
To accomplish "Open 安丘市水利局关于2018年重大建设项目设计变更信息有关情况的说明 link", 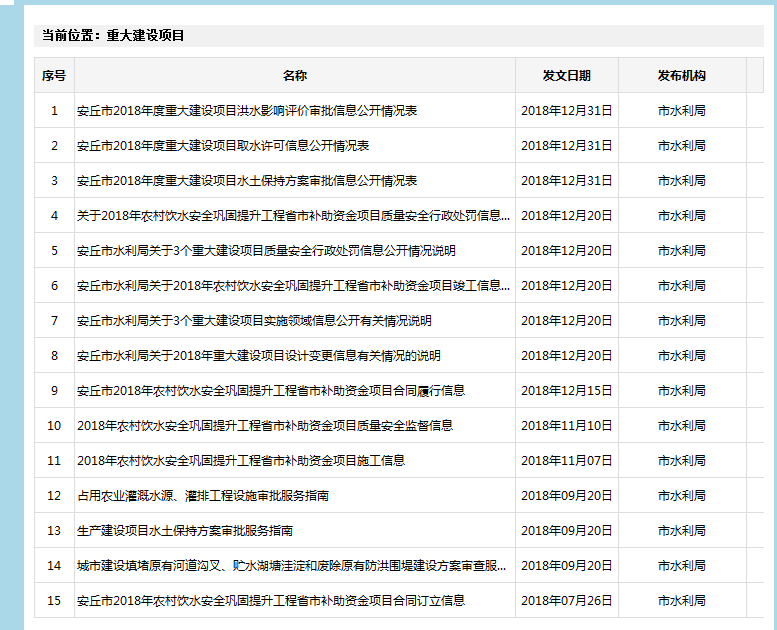I will (259, 356).
